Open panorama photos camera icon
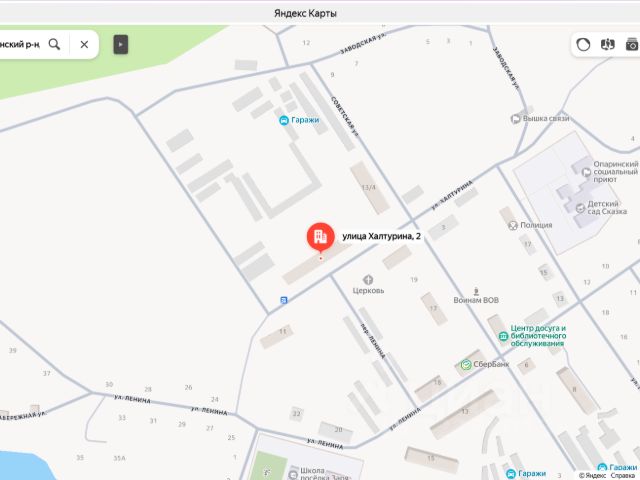 (632, 44)
